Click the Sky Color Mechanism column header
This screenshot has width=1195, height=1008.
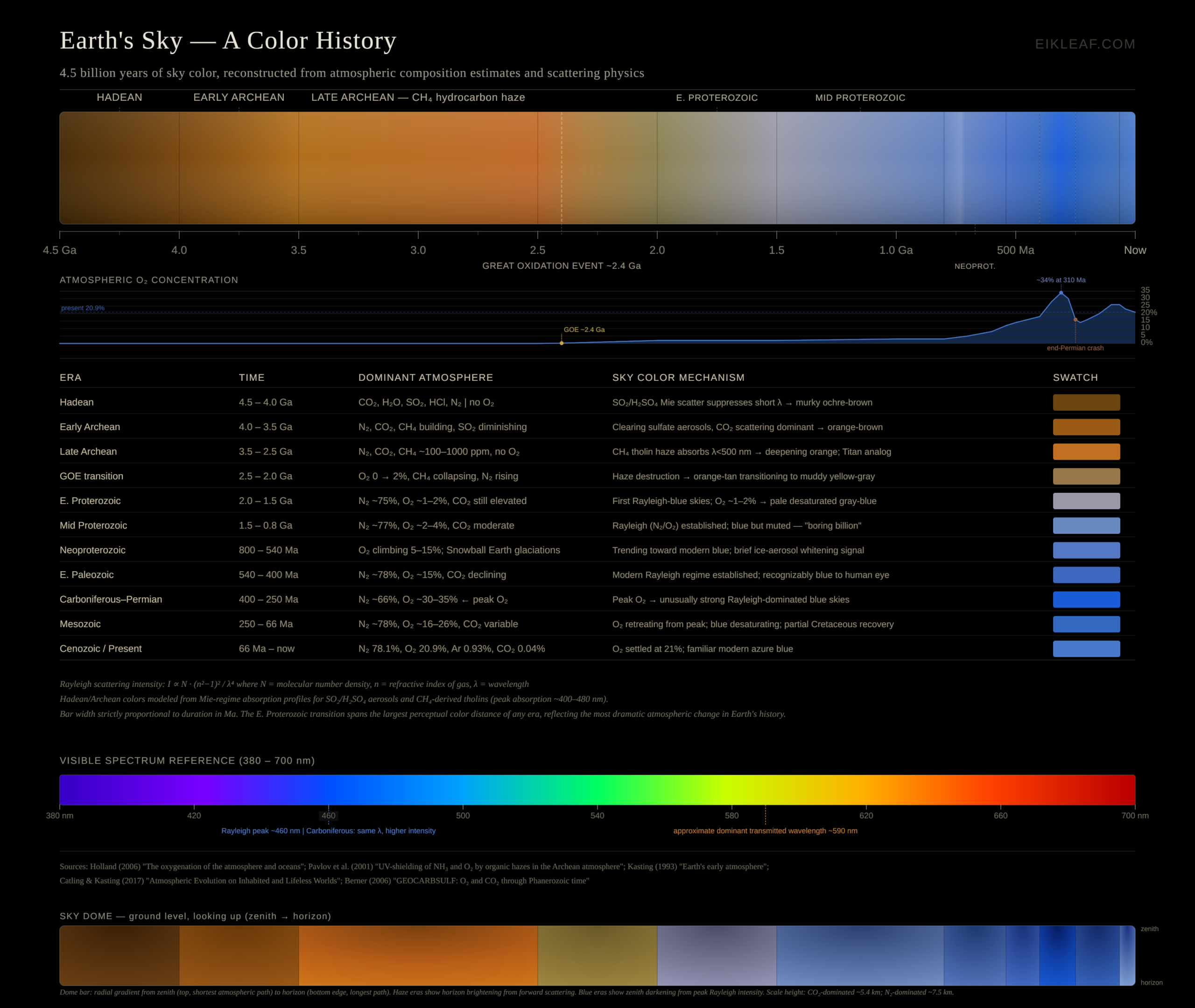(678, 378)
